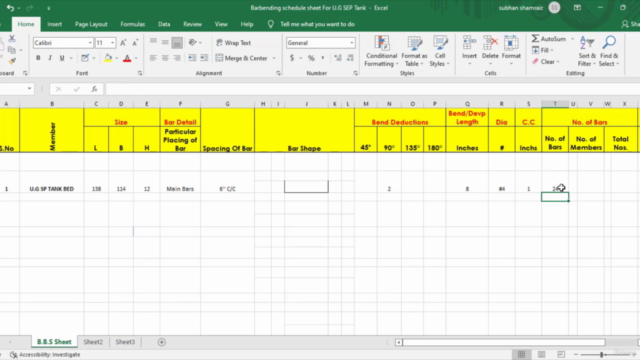The width and height of the screenshot is (640, 360).
Task: Click Insert cells button
Action: pyautogui.click(x=469, y=51)
